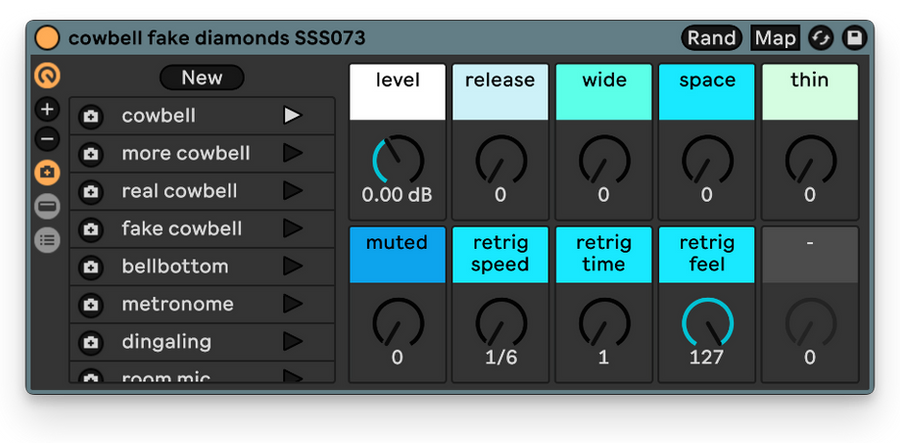Click the space macro knob
Screen dimensions: 900x443
707,161
